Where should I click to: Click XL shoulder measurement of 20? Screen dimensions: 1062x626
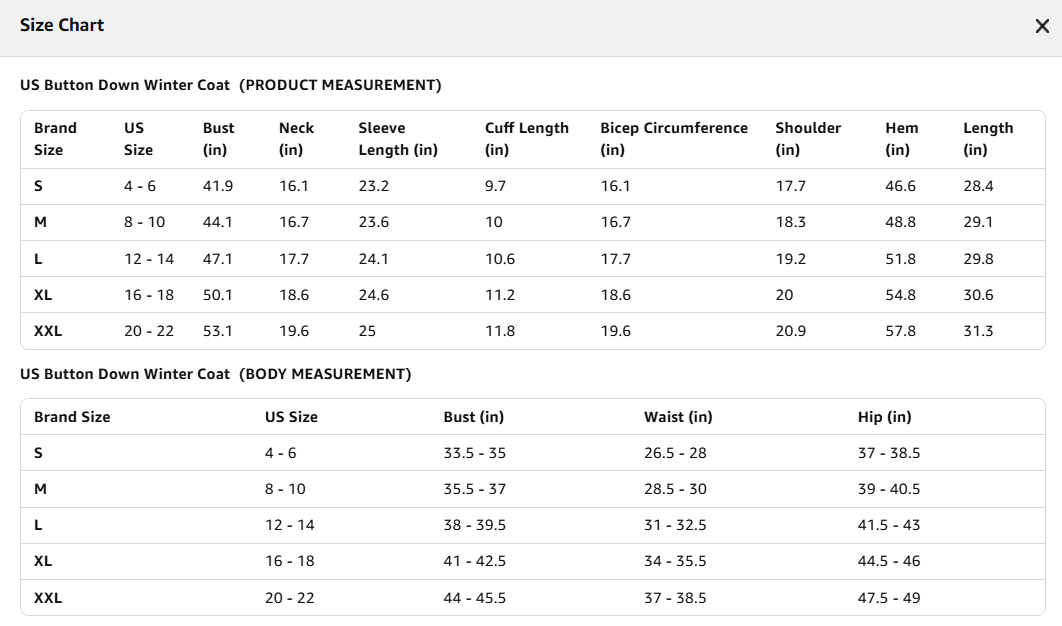click(784, 295)
